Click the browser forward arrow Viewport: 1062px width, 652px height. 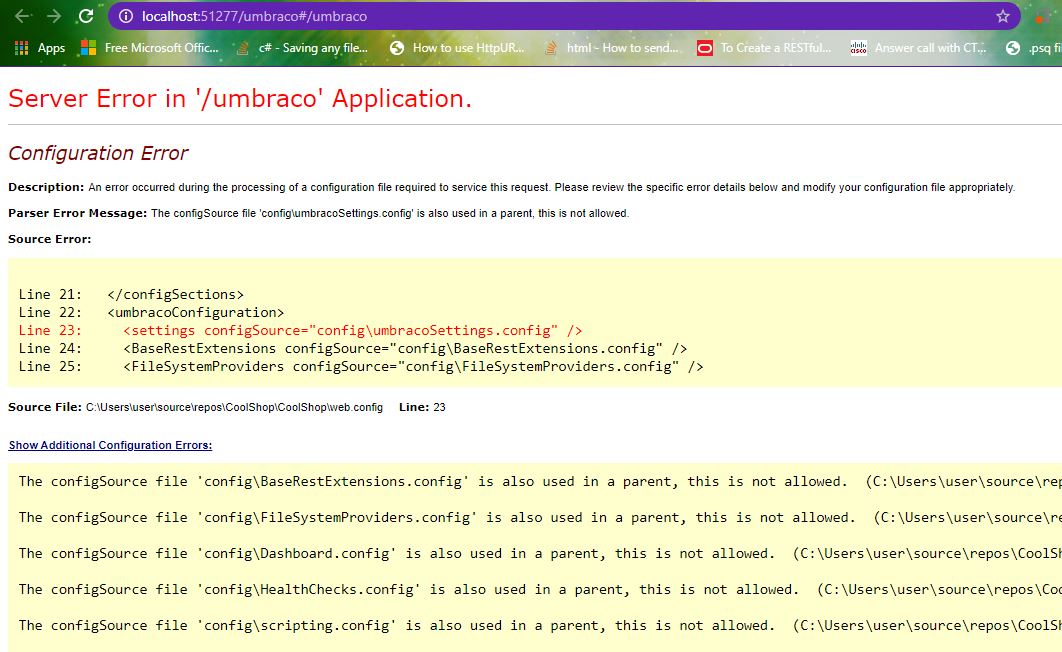pyautogui.click(x=54, y=16)
